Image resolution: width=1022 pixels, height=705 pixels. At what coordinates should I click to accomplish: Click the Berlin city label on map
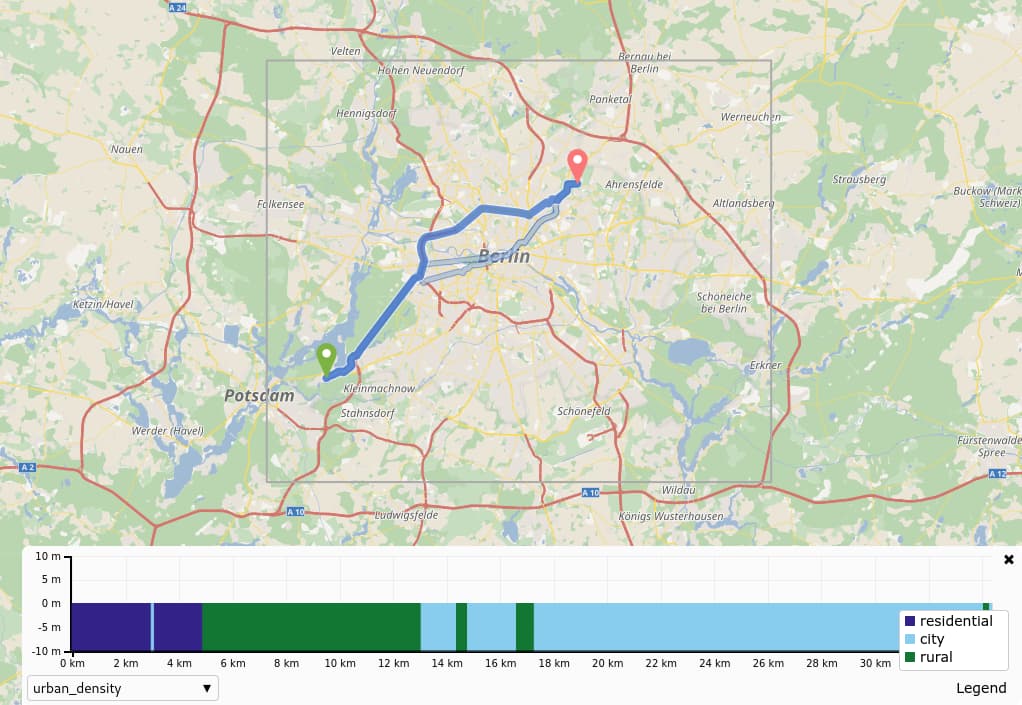503,257
